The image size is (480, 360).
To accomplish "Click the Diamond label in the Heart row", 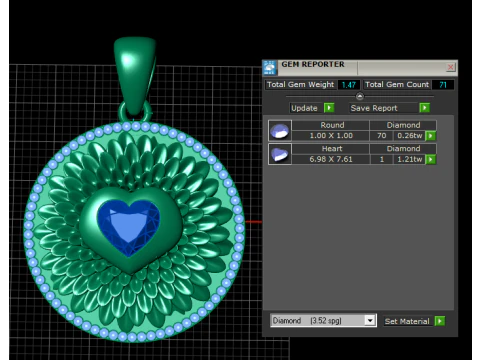I will pos(403,149).
